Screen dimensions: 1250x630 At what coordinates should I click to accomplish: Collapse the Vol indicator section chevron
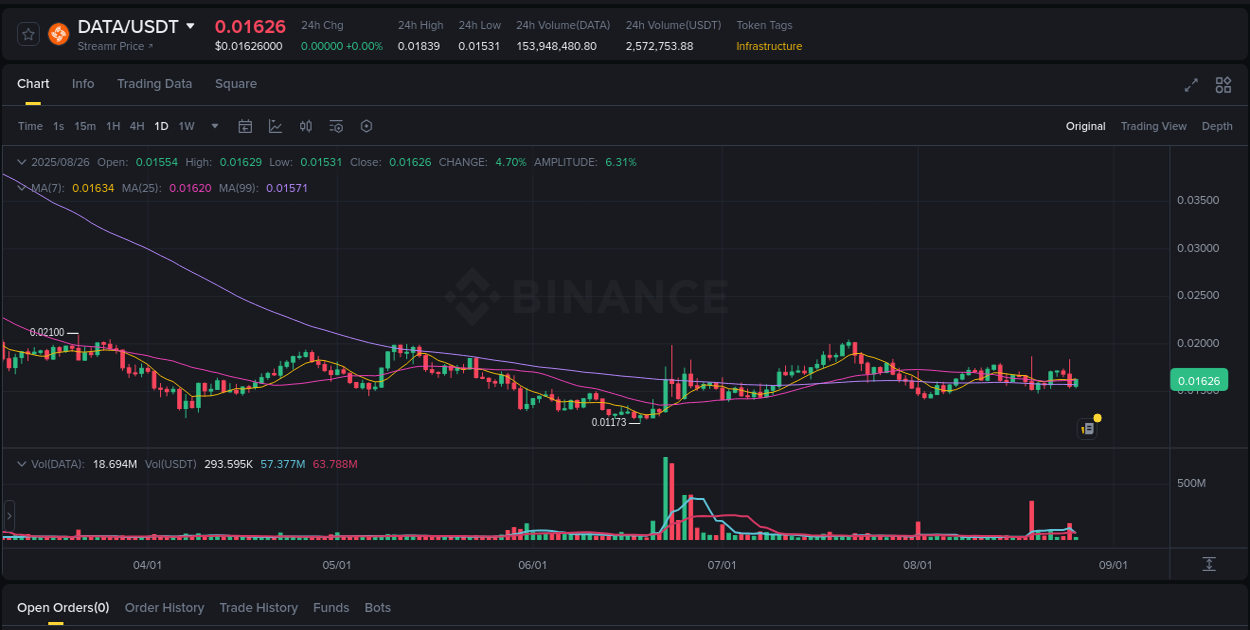click(22, 463)
